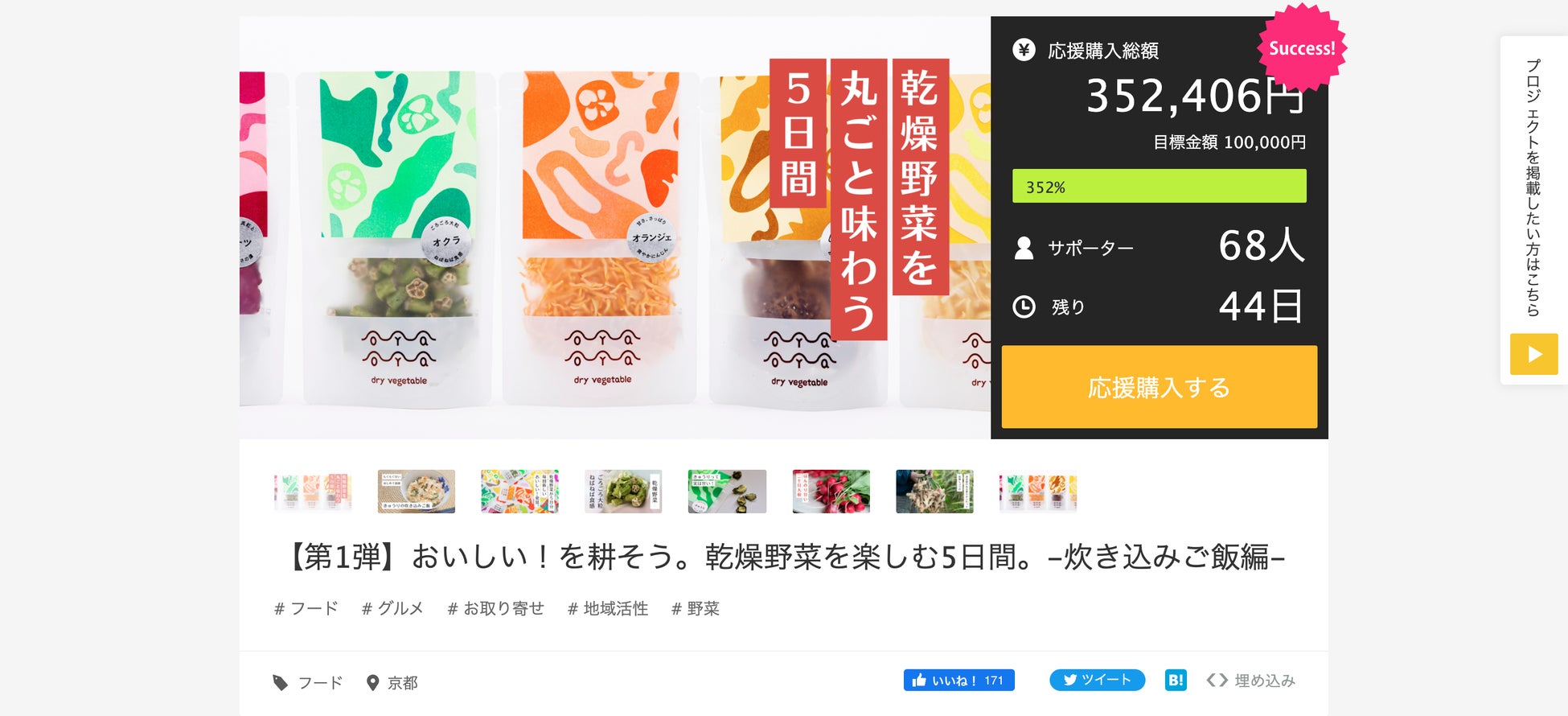The width and height of the screenshot is (1568, 716).
Task: Click the yellow play arrow icon on side banner
Action: pyautogui.click(x=1533, y=354)
